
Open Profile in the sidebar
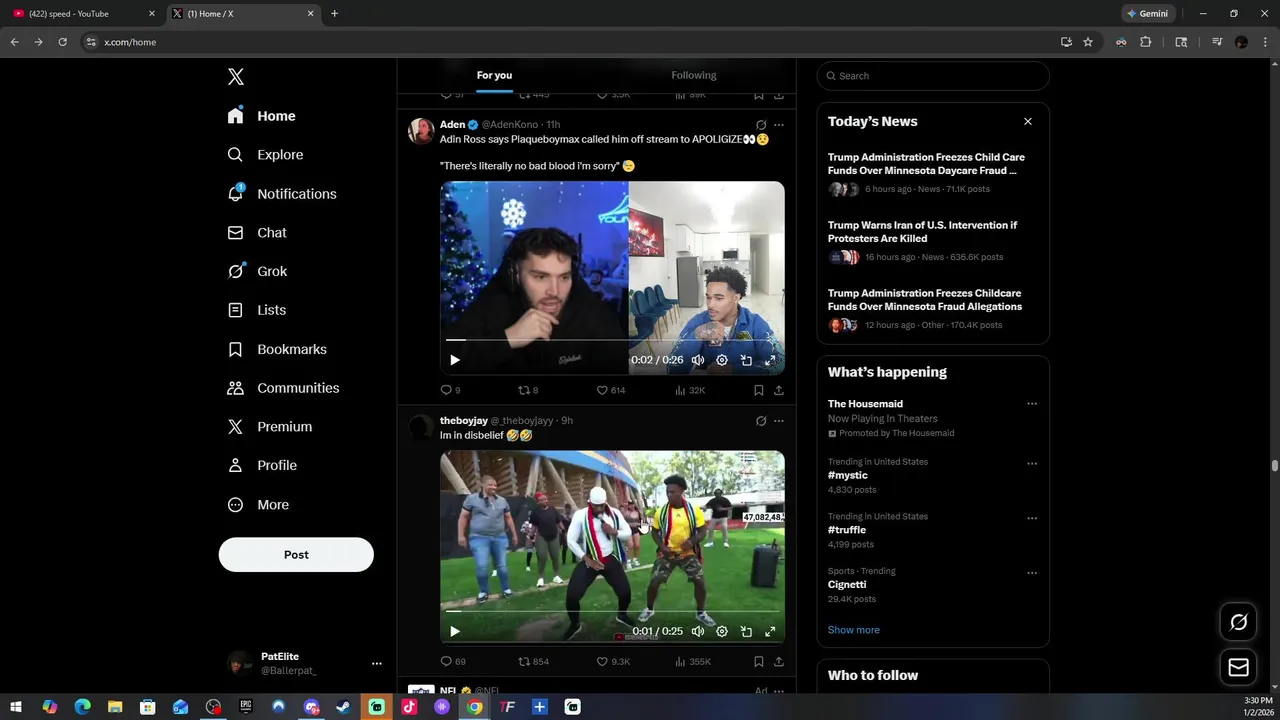262,466
